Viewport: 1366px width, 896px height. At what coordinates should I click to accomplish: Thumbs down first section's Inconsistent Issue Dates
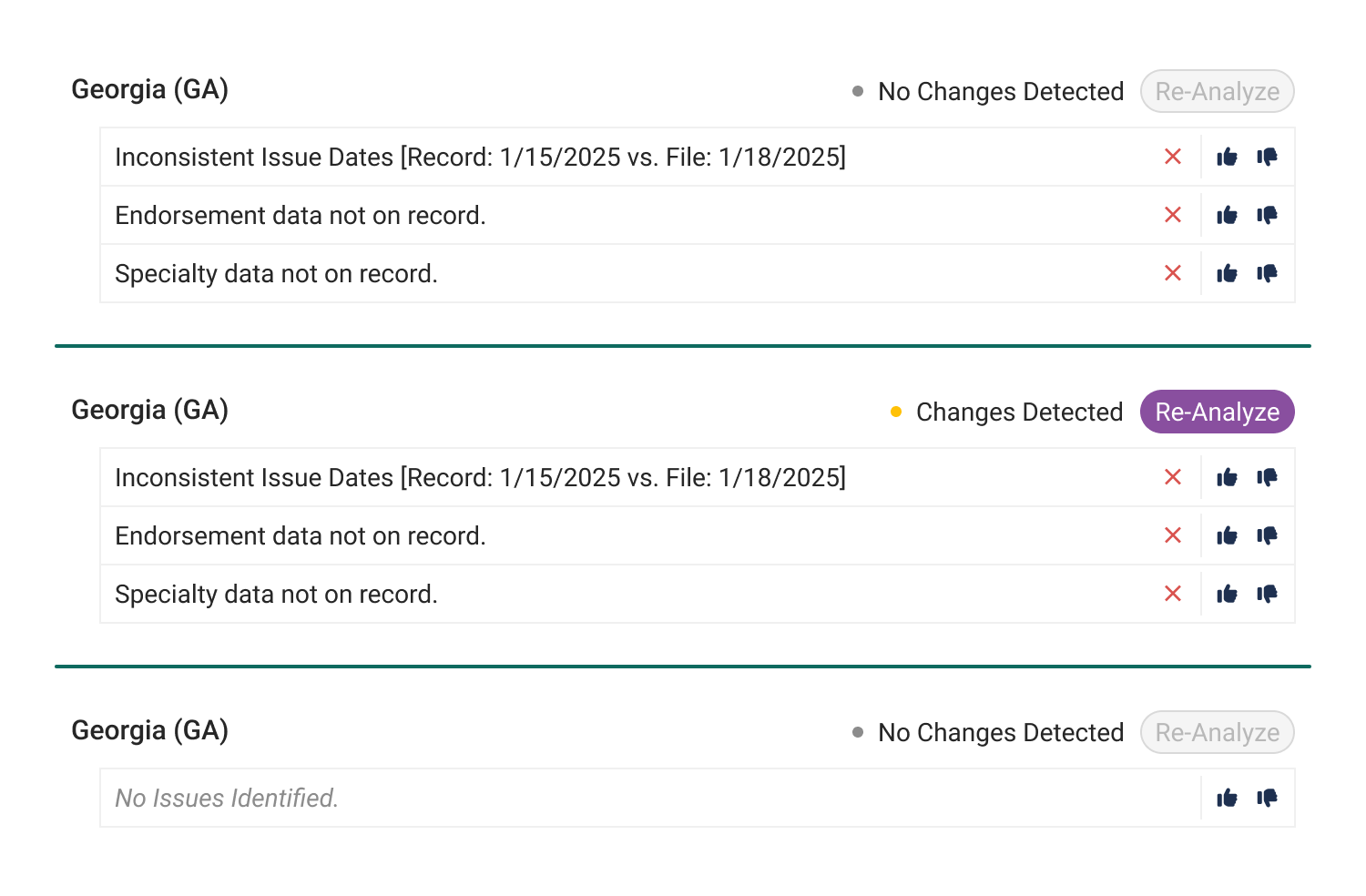point(1267,157)
